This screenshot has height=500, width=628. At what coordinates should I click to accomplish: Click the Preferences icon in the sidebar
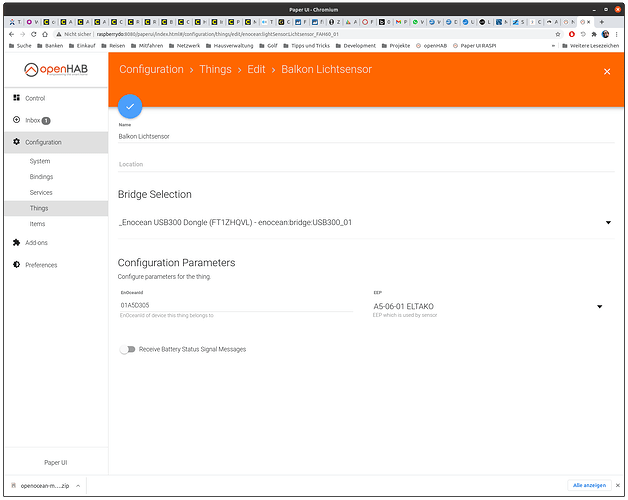click(x=16, y=265)
